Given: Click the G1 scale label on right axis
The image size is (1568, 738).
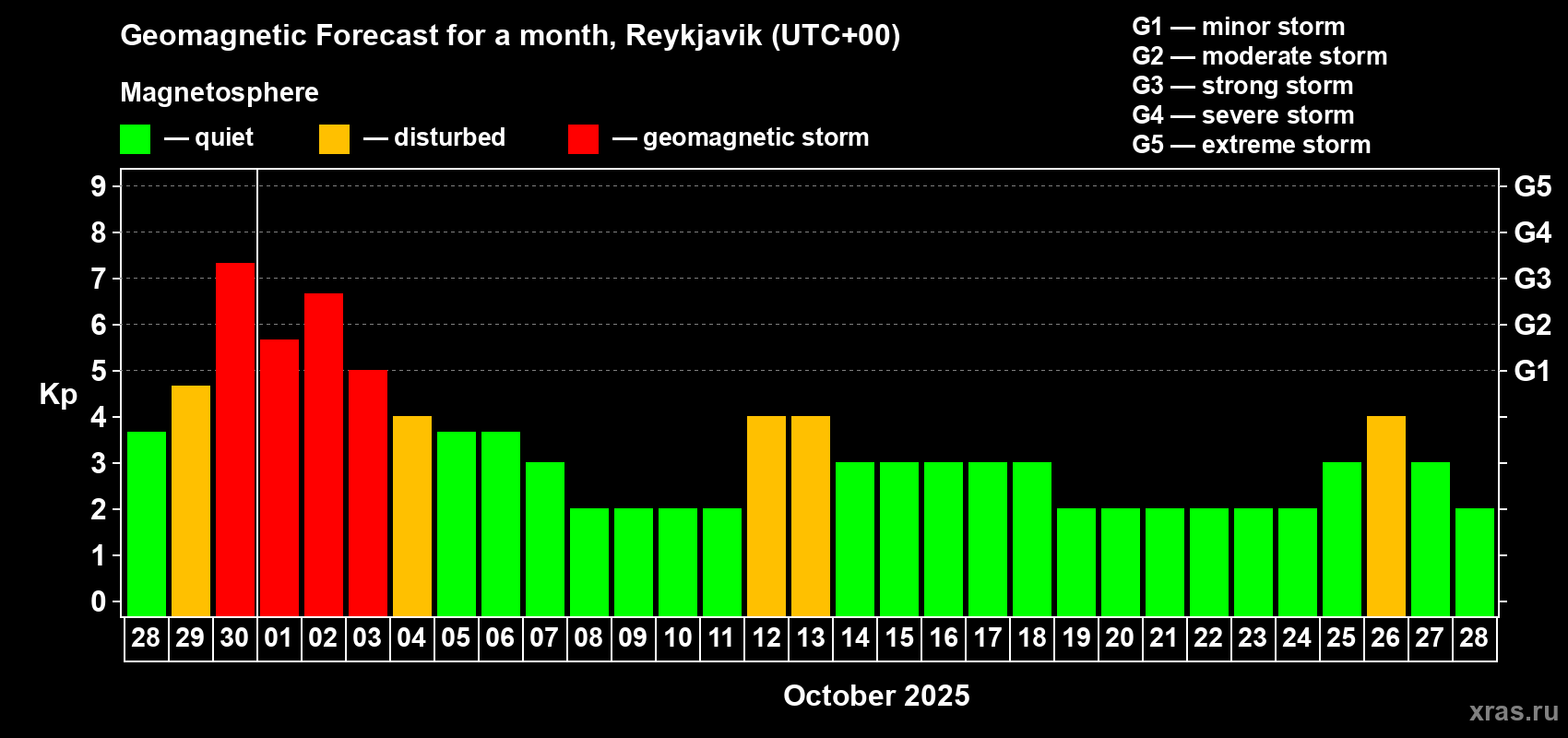Looking at the screenshot, I should (1533, 371).
